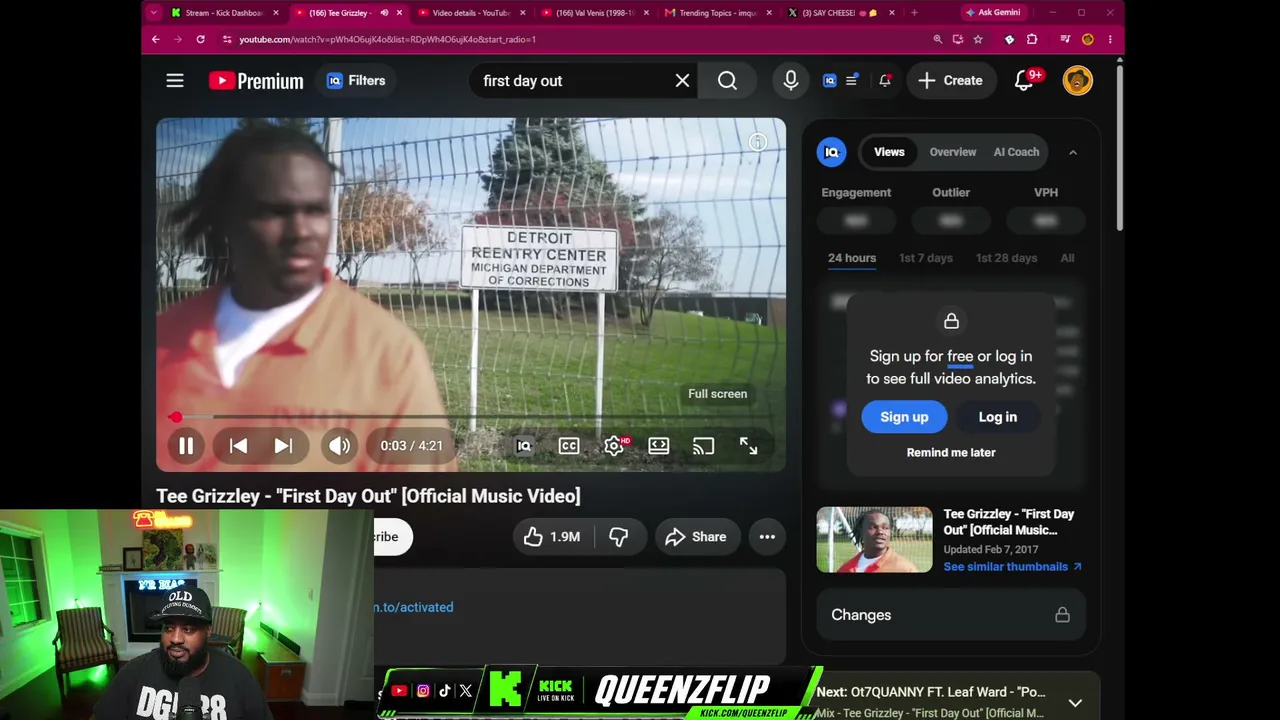
Task: Pause the video playback
Action: pos(186,446)
